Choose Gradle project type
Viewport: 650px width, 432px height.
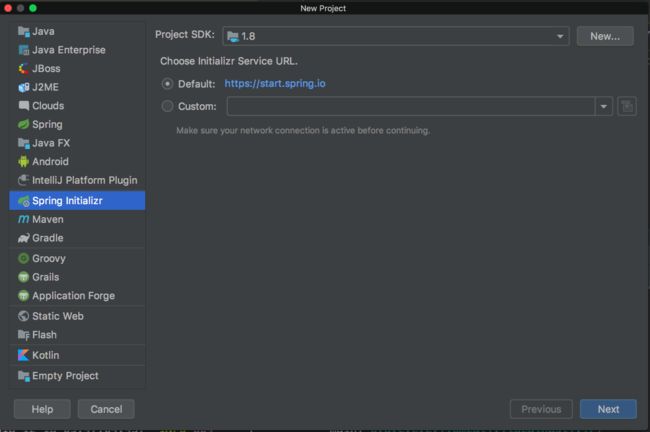tap(77, 238)
